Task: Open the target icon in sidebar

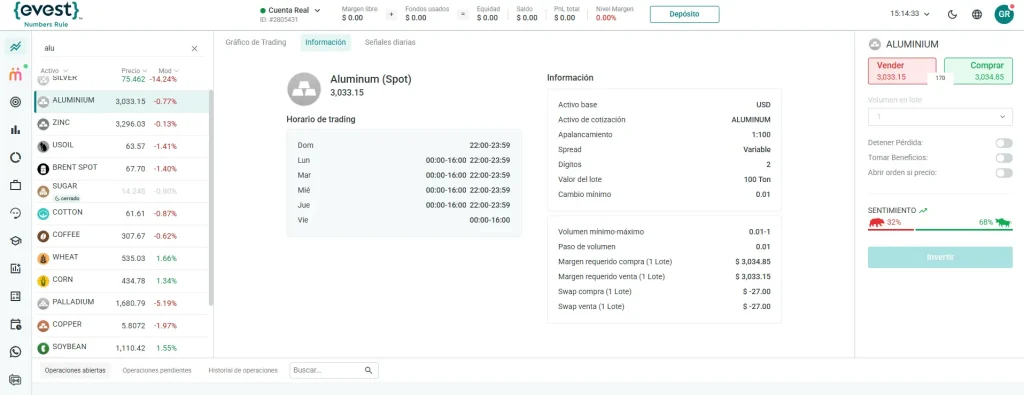Action: 16,102
